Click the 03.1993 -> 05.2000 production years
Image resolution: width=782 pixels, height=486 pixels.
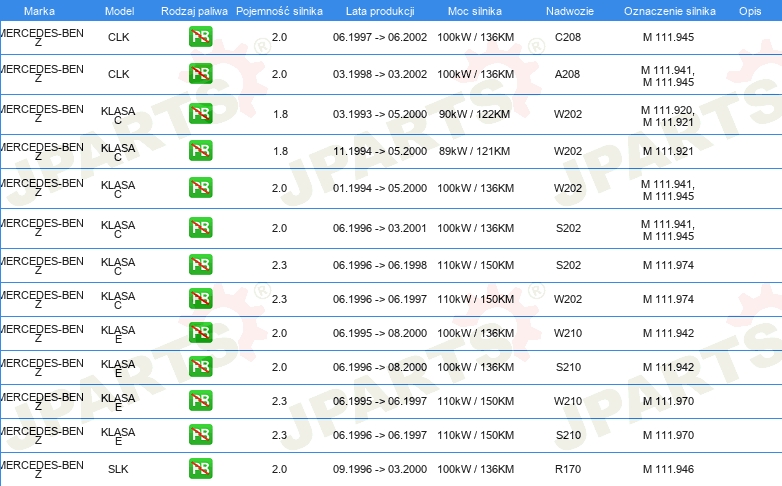point(380,114)
